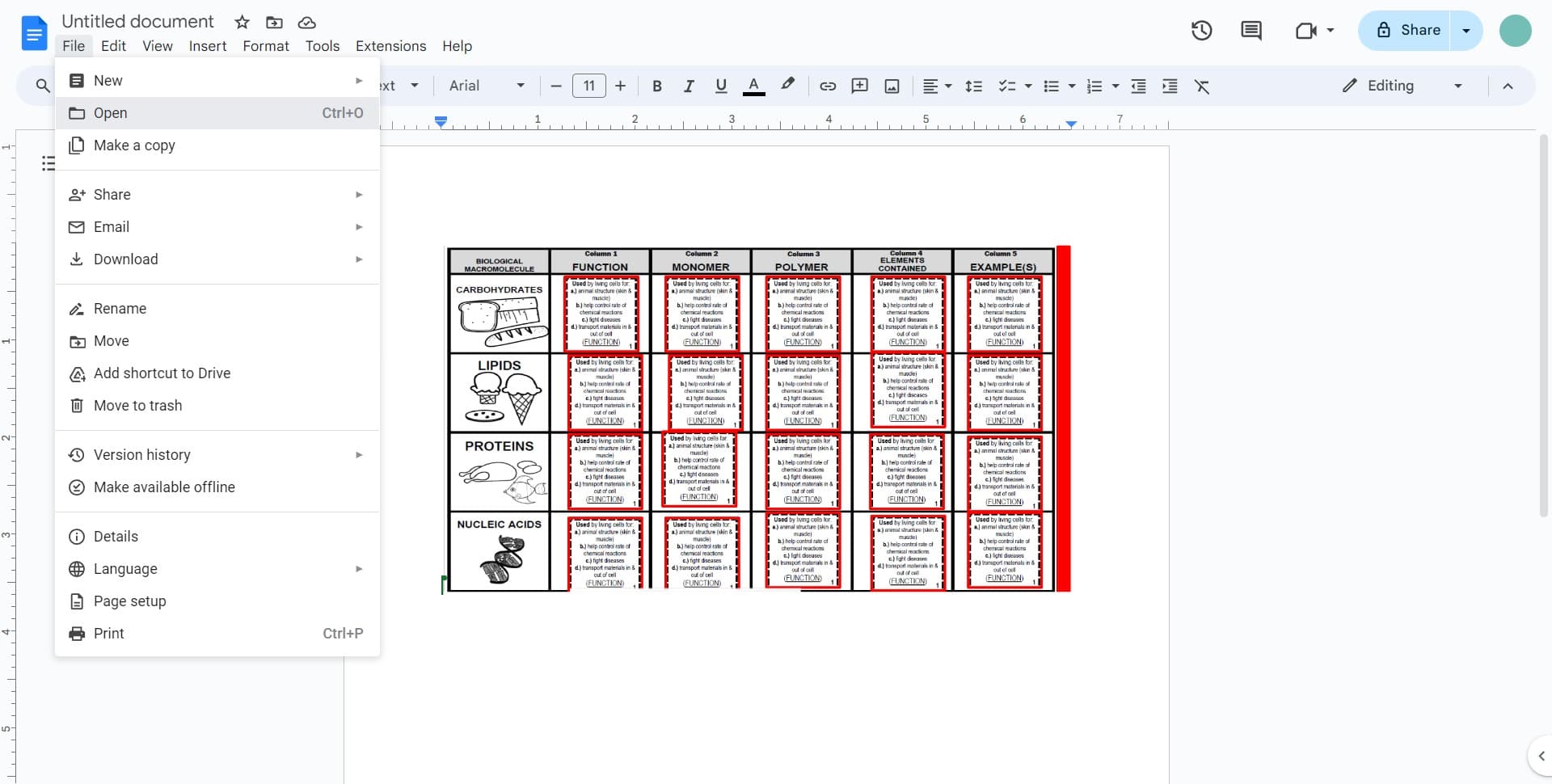
Task: Increase the font size with plus button
Action: 620,86
